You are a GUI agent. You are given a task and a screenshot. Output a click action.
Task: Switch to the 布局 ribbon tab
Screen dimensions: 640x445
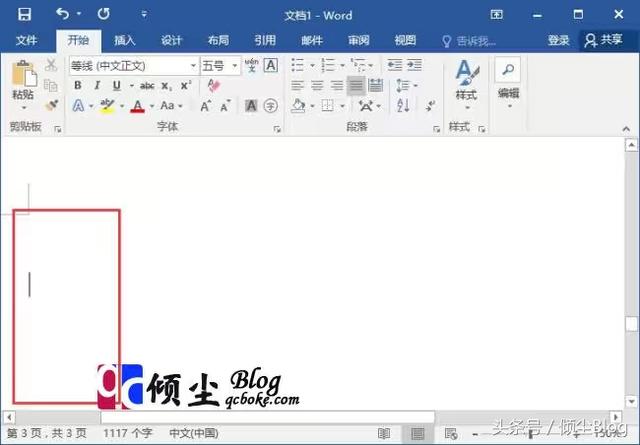pos(218,40)
